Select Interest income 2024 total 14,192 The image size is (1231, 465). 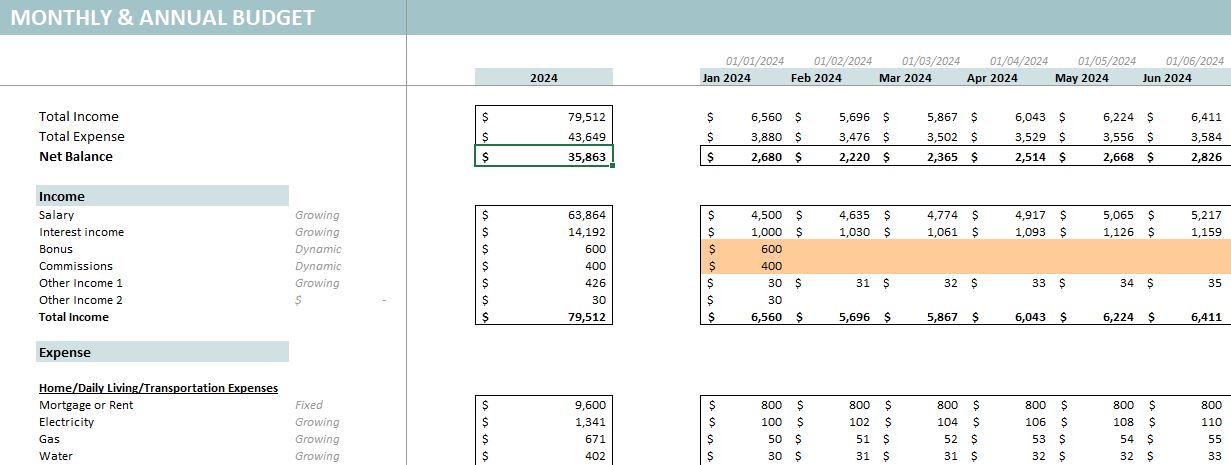point(543,232)
